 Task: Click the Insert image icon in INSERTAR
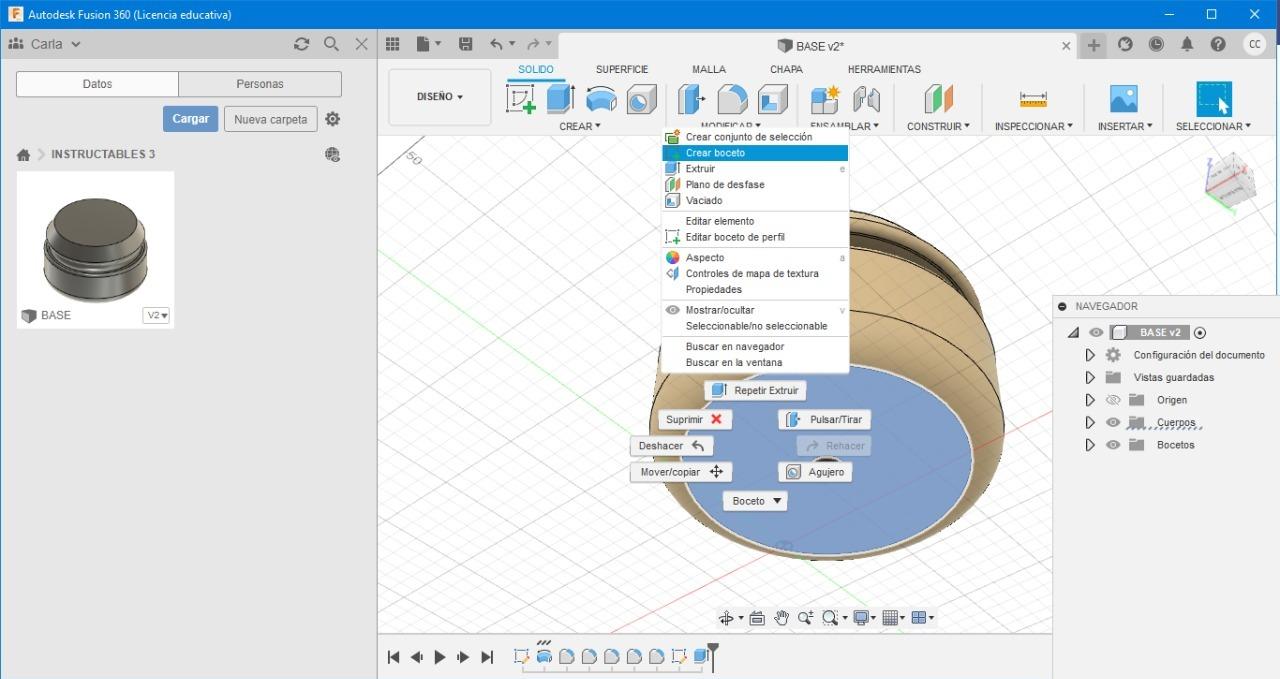coord(1124,99)
